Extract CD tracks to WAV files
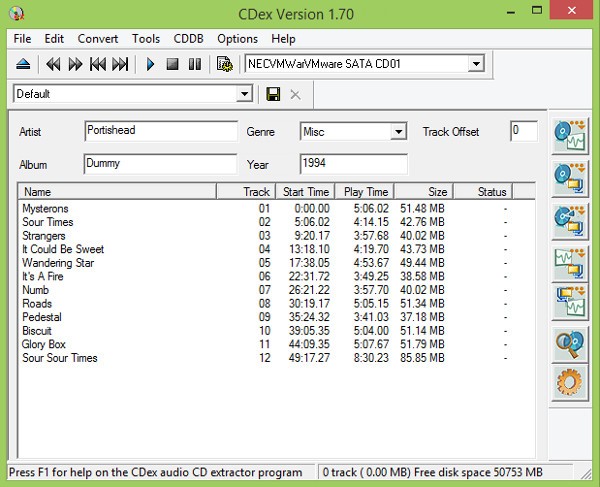The width and height of the screenshot is (600, 487). (x=570, y=135)
